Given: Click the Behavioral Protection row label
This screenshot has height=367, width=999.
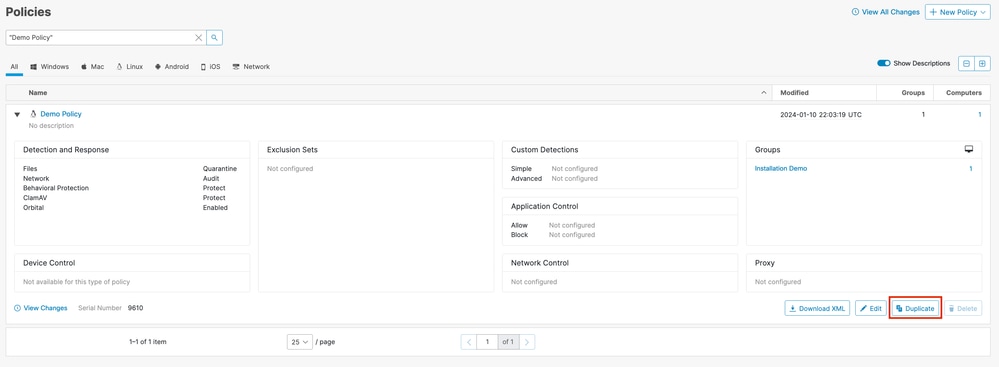Looking at the screenshot, I should 56,188.
